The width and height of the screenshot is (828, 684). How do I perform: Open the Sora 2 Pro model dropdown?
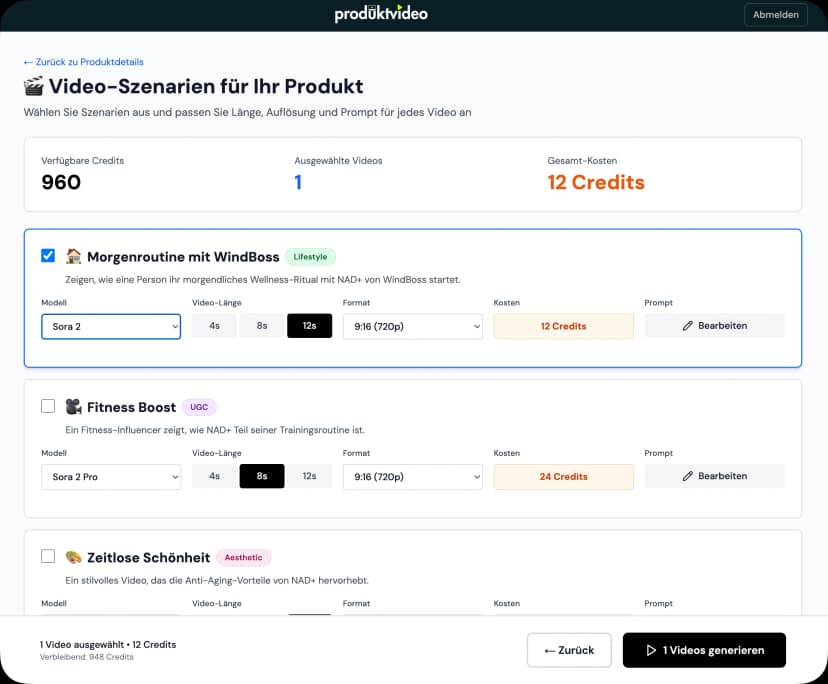point(111,477)
